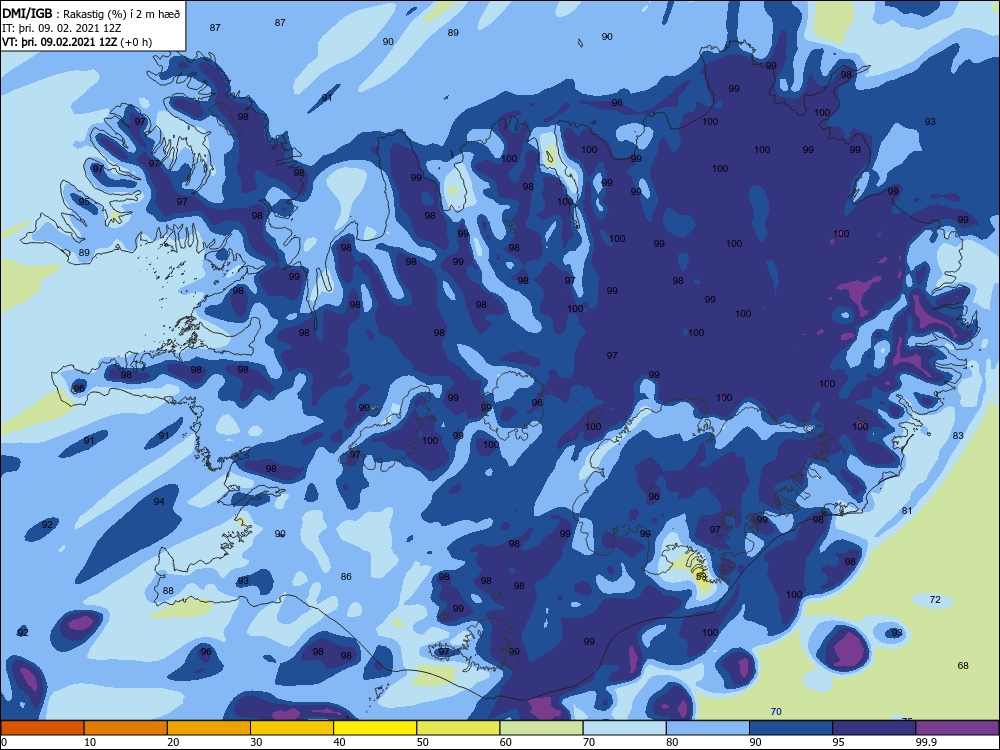Screen dimensions: 1000x750
Task: Click the navy 95–99.9 legend swatch
Action: click(874, 728)
